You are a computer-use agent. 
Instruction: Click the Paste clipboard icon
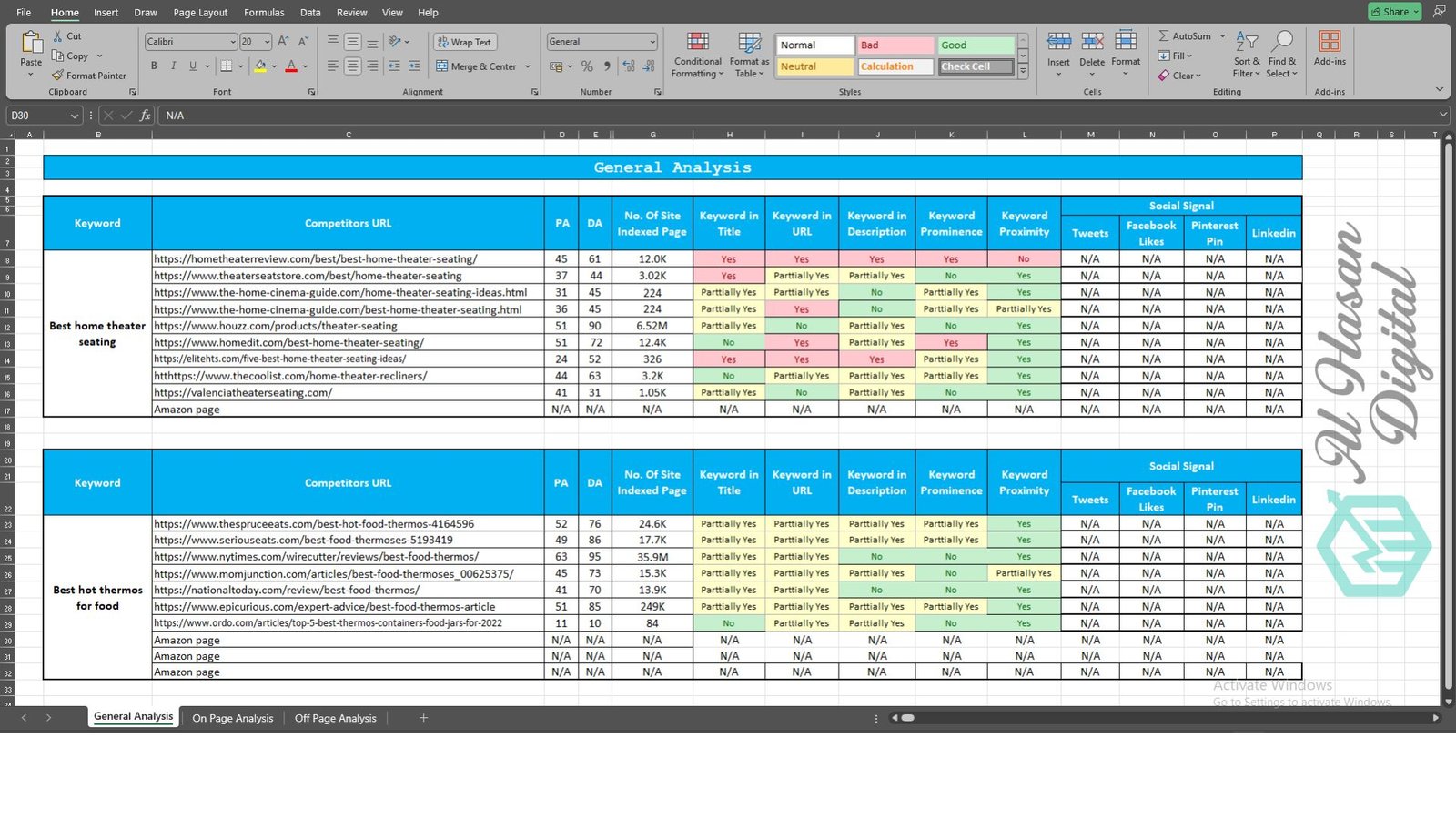pyautogui.click(x=31, y=43)
